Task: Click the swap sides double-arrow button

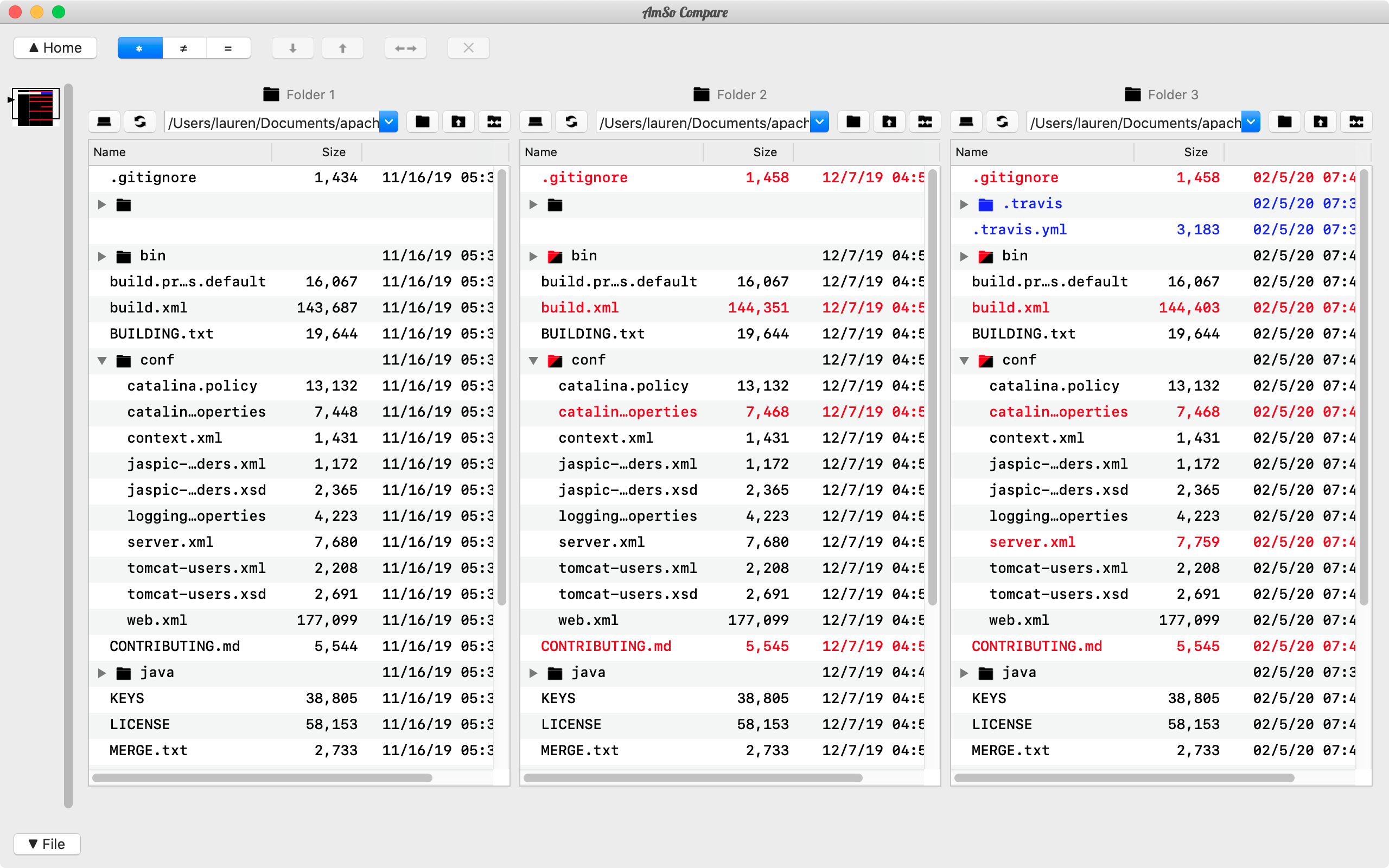Action: 406,48
